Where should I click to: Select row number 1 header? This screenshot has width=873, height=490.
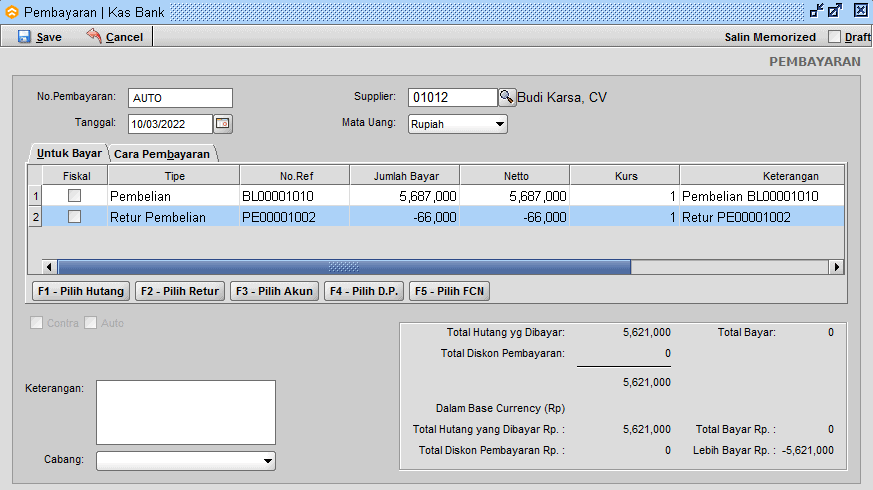click(x=36, y=196)
